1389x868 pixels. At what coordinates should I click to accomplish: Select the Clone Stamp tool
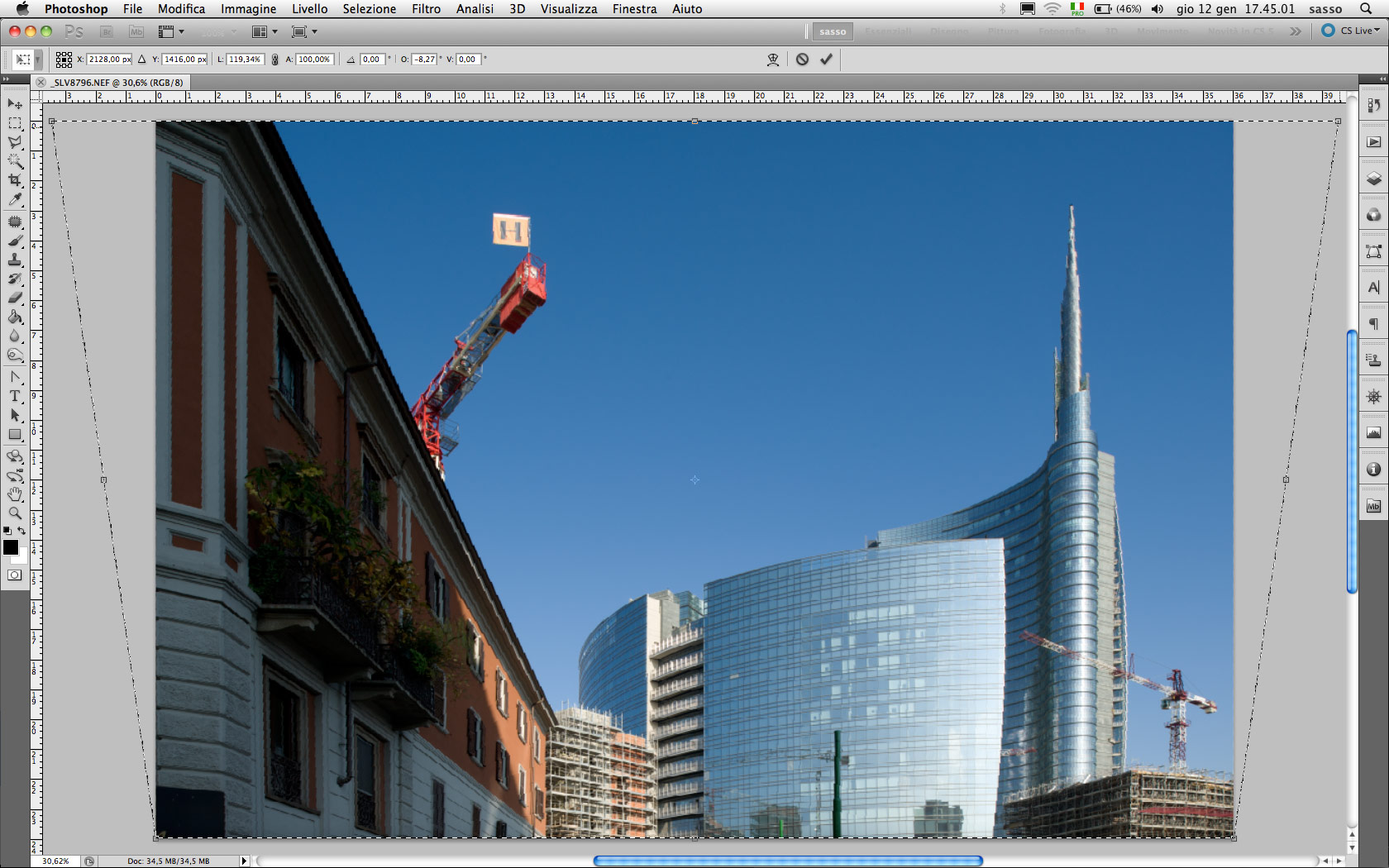(15, 260)
